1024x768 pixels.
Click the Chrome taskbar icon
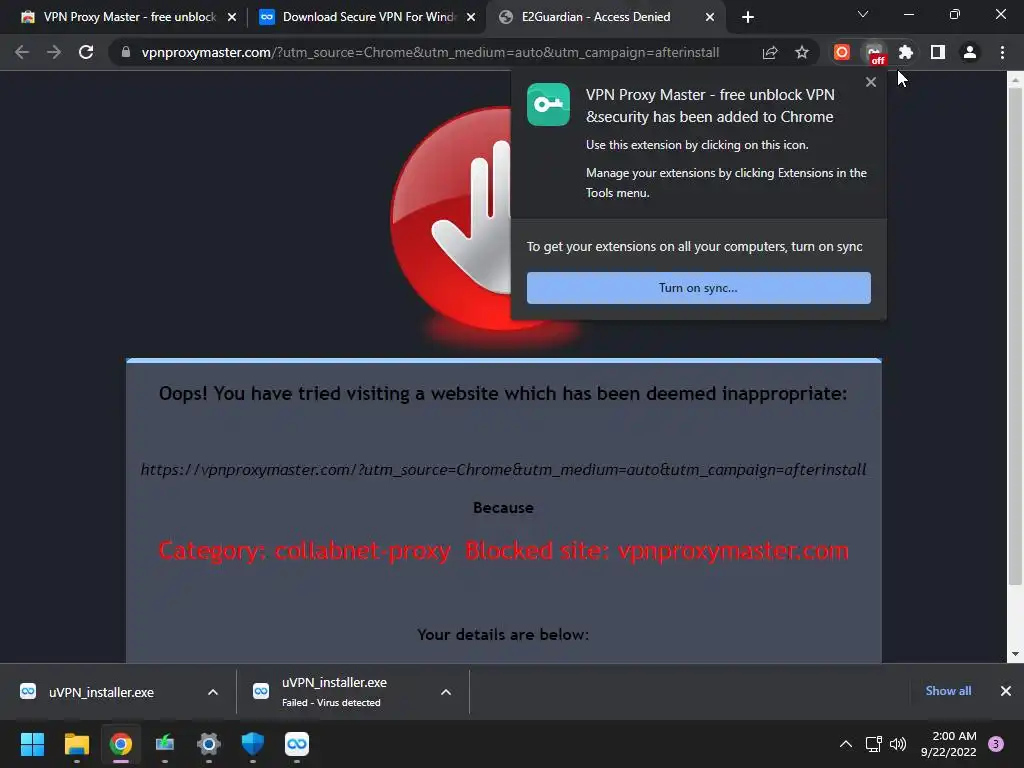(x=121, y=744)
